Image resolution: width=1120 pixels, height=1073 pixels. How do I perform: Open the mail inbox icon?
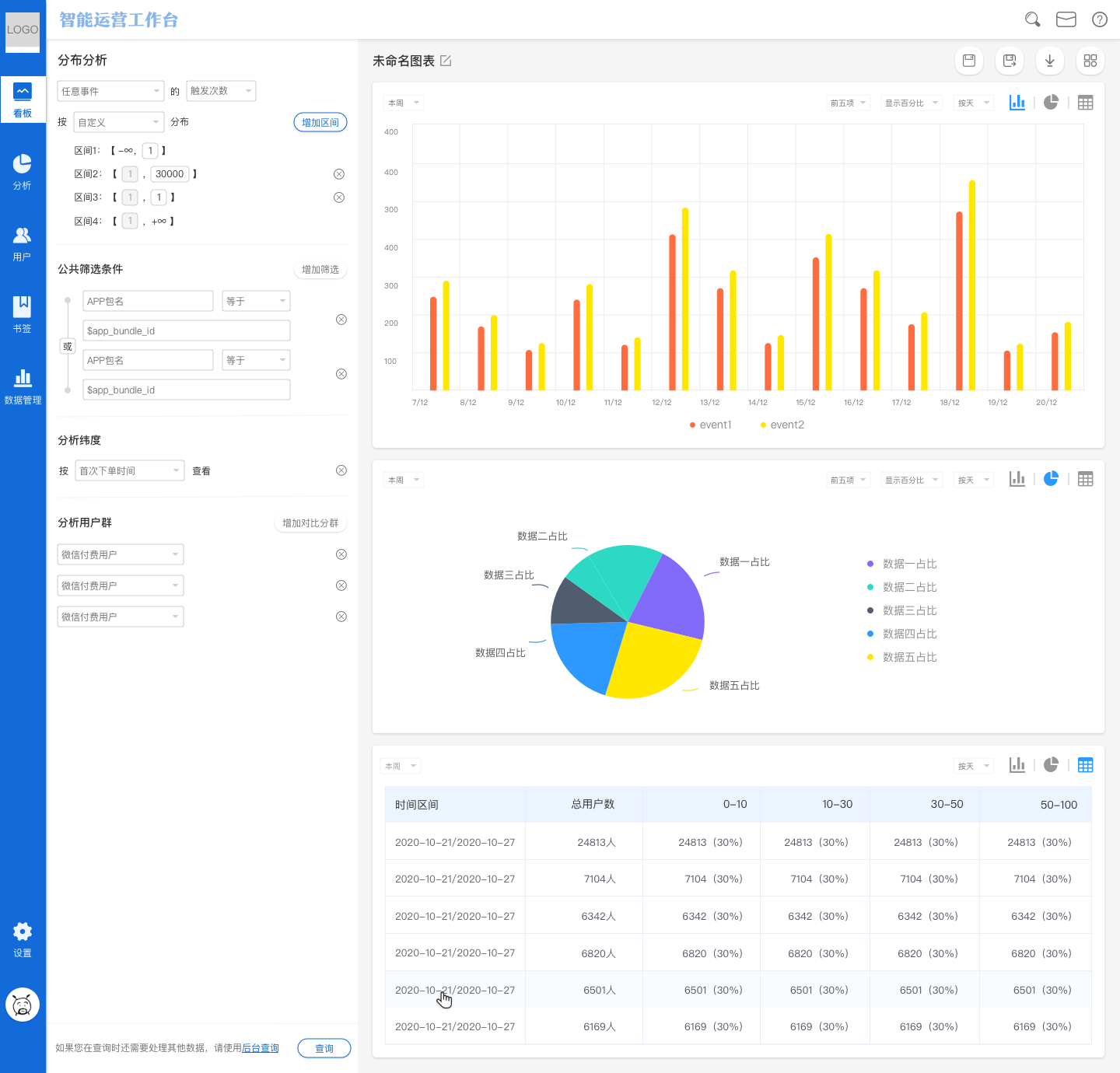1066,19
